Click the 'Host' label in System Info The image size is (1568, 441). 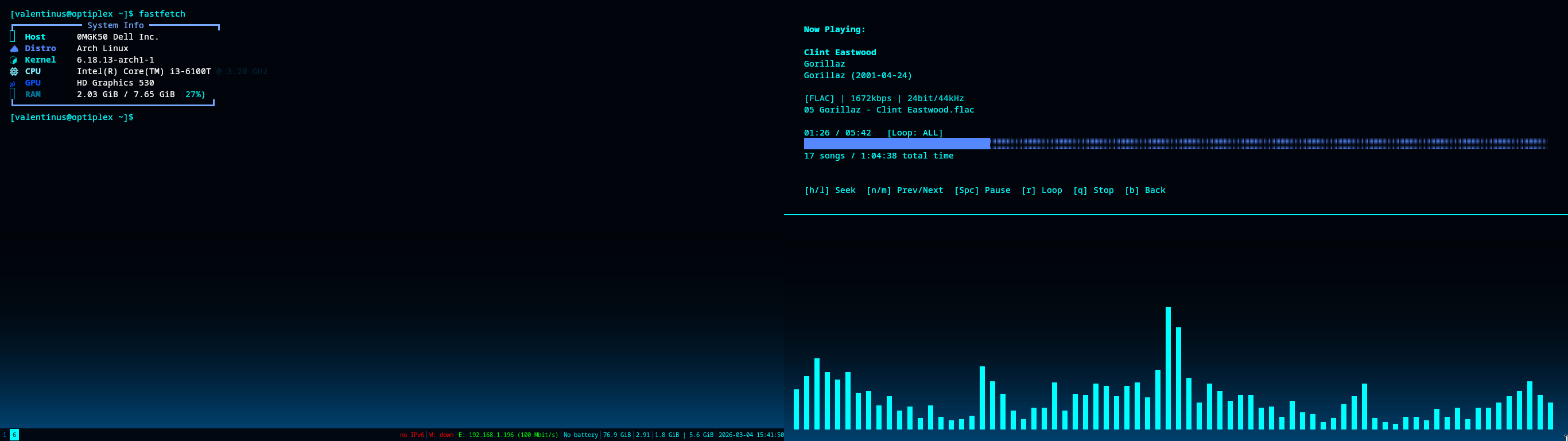(36, 37)
